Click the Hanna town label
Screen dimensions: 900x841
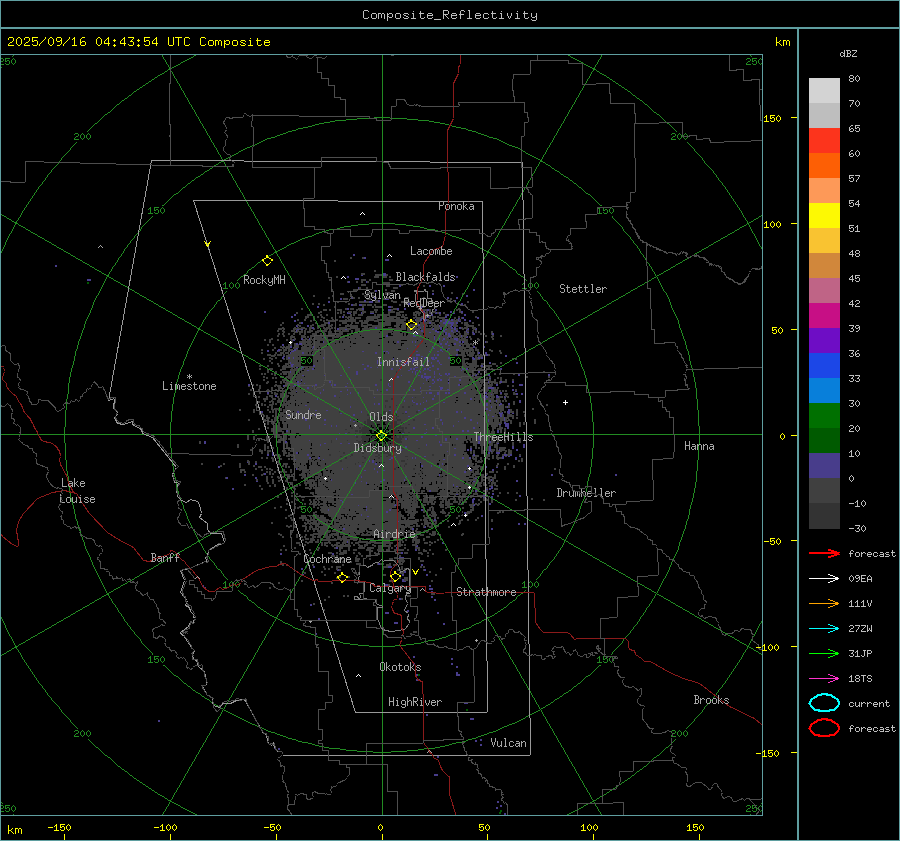click(699, 446)
